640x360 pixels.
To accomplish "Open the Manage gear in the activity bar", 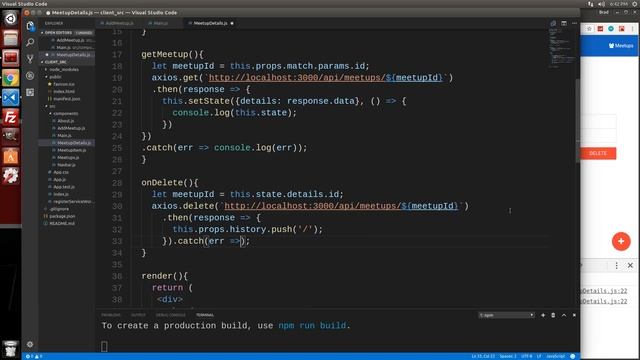I will (30, 344).
